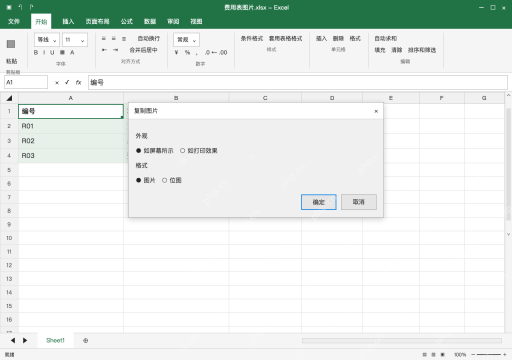
Task: Click 自动求和 AutoSum button
Action: pos(386,39)
